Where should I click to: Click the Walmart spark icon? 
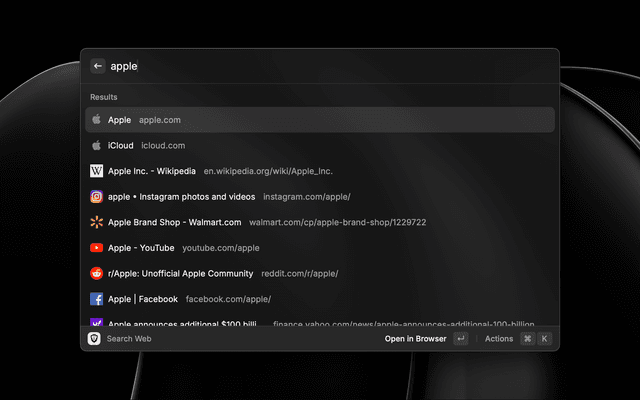[x=97, y=222]
